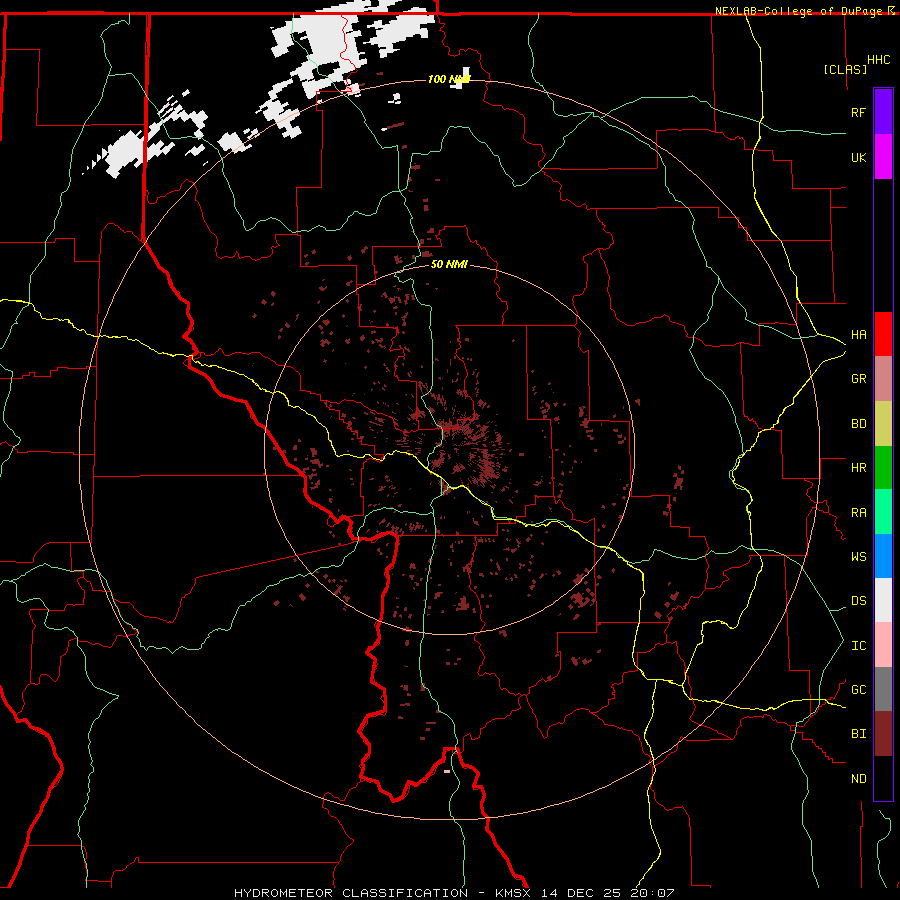900x900 pixels.
Task: Click the ND black legend swatch
Action: (x=883, y=778)
